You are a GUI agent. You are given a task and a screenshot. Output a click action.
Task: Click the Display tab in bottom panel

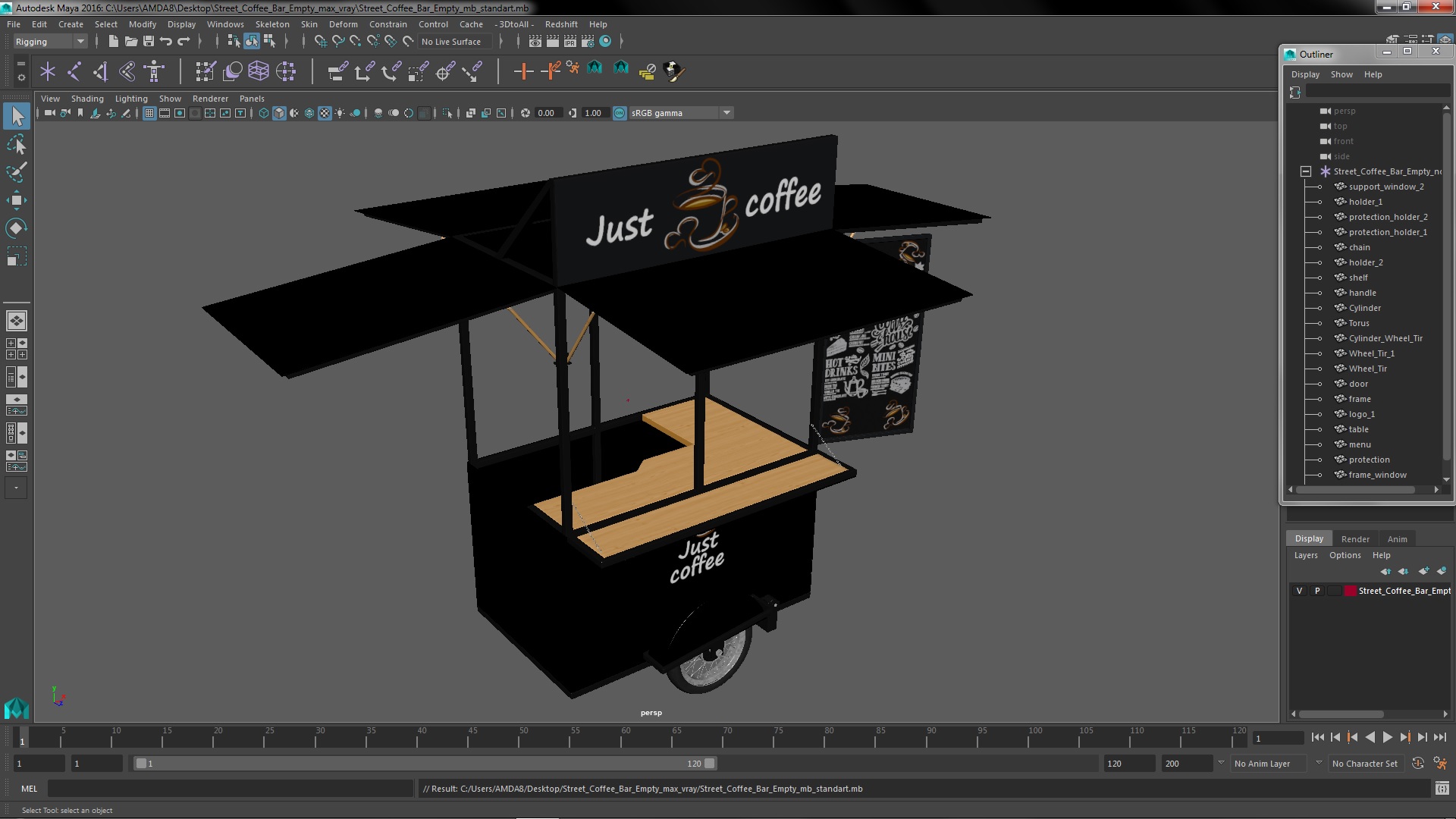point(1309,539)
